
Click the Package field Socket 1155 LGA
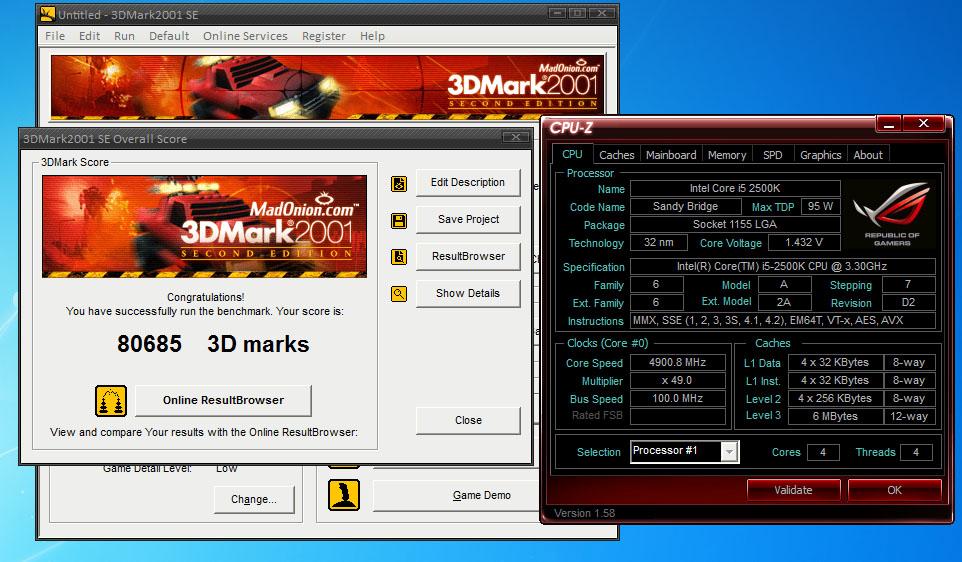(x=735, y=225)
